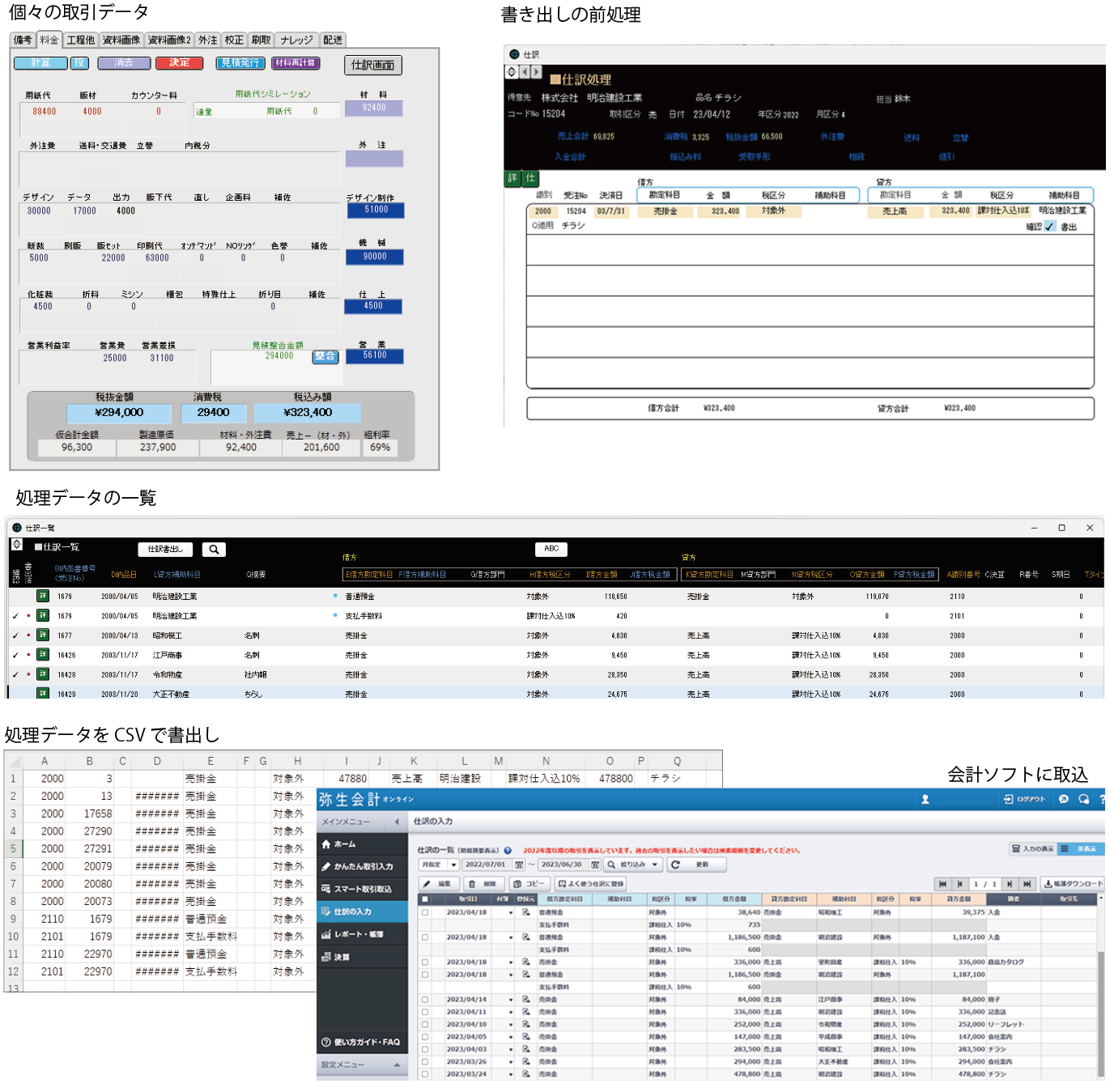Click up-down navigation icon in 仕訳一覧 window
This screenshot has height=1092, width=1110.
coord(16,545)
